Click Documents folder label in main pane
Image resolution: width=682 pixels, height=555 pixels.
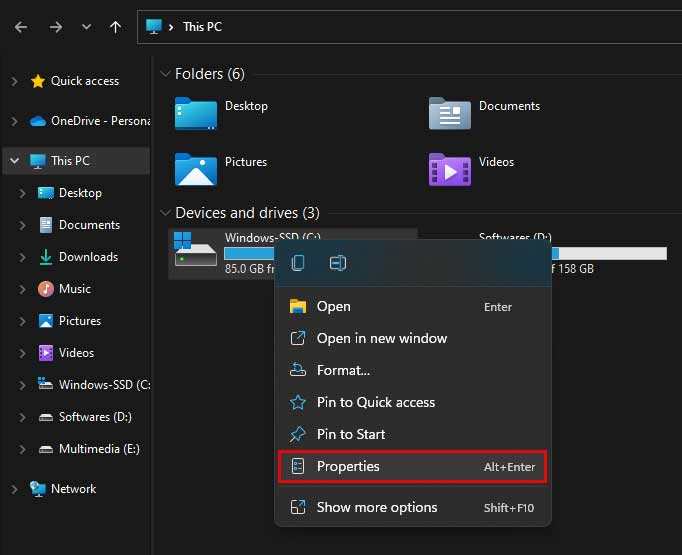[509, 106]
